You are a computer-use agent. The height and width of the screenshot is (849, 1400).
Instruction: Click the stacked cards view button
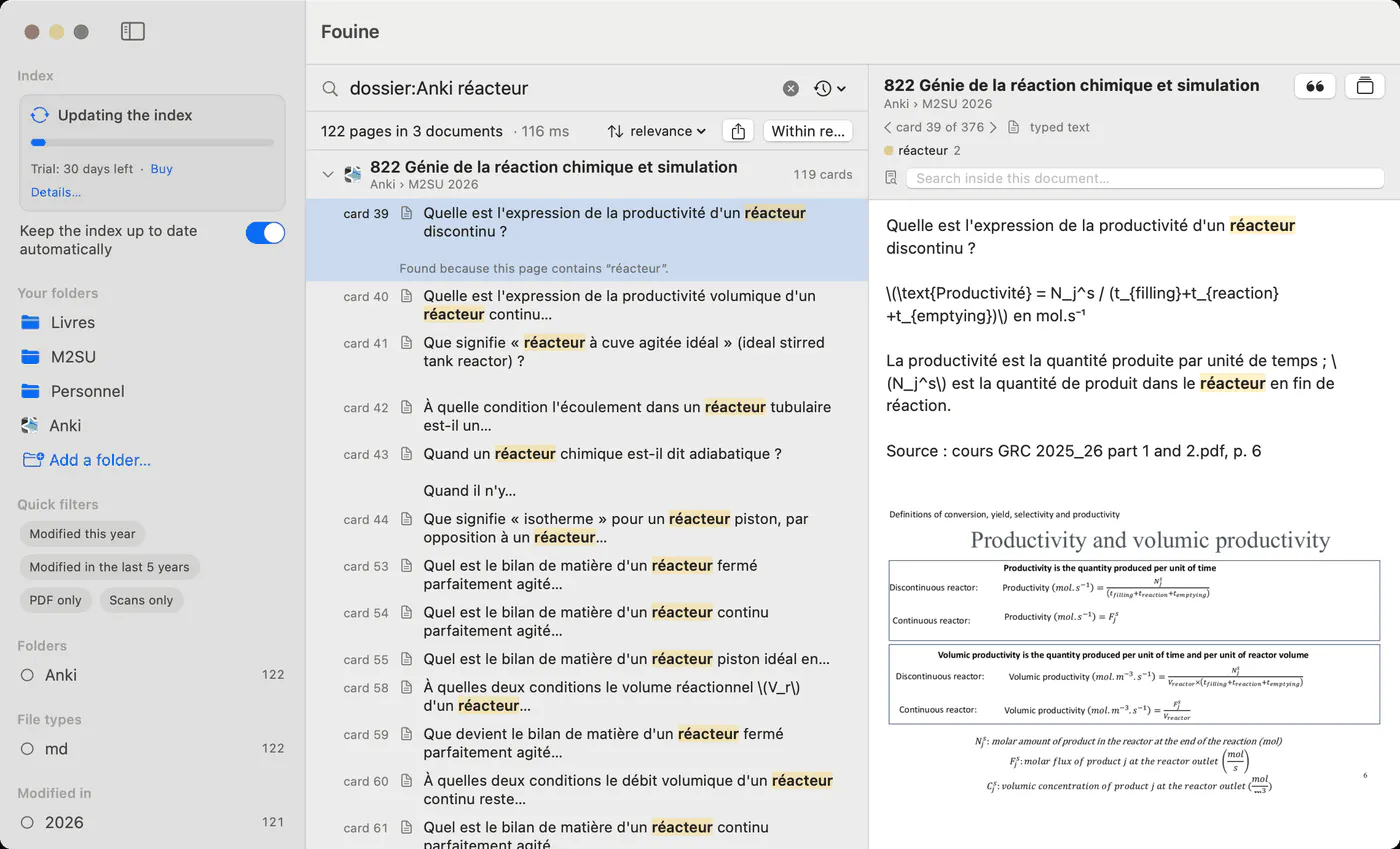point(1364,86)
